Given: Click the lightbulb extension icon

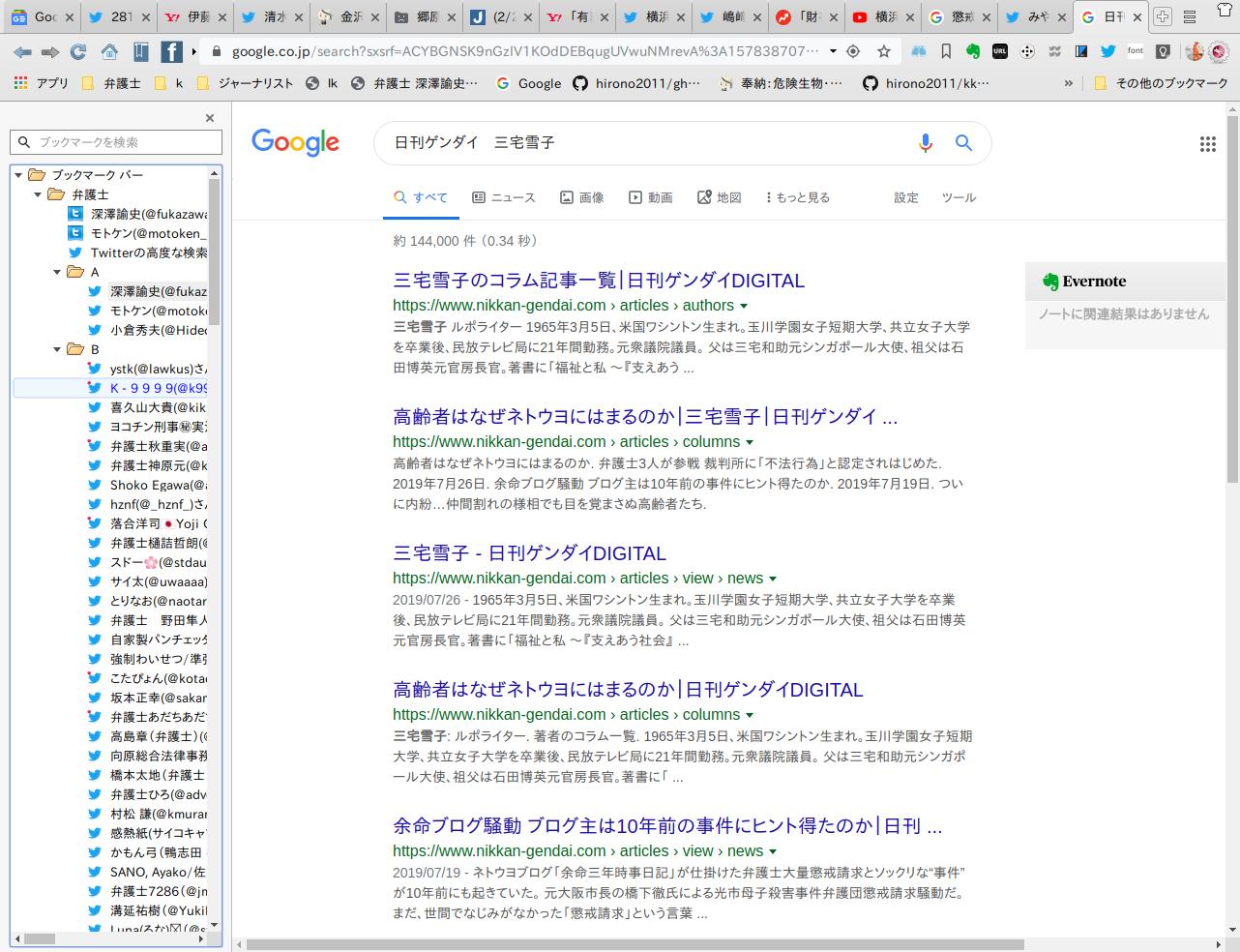Looking at the screenshot, I should click(x=1163, y=51).
